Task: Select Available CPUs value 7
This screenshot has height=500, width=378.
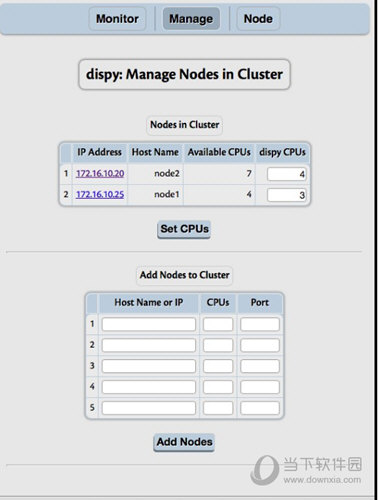Action: pos(249,173)
